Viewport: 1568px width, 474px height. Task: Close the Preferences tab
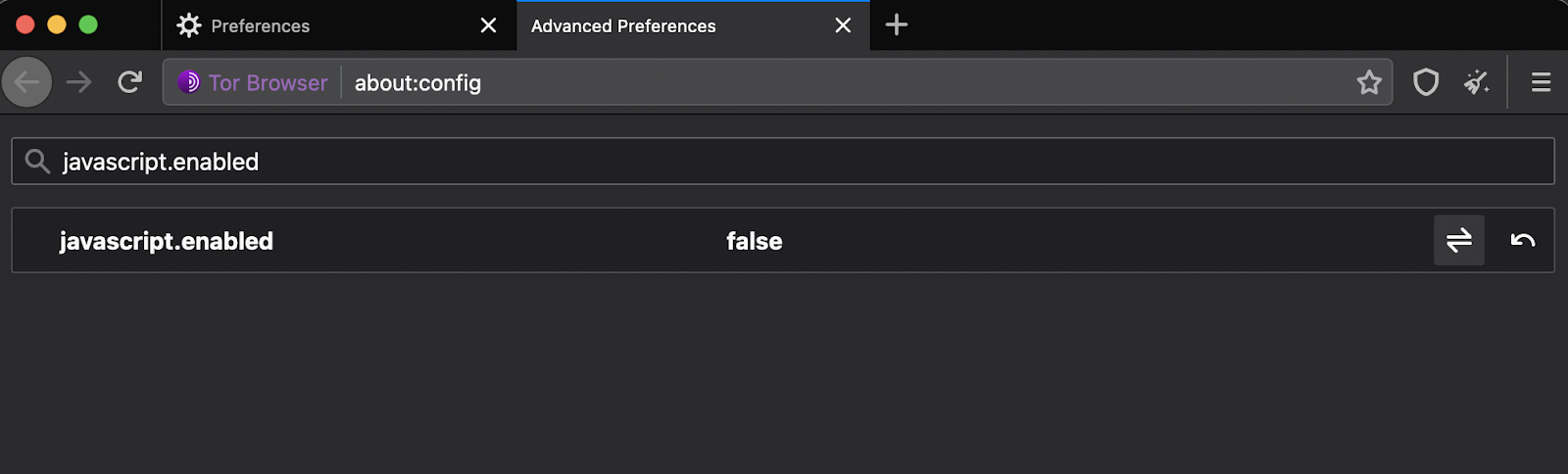click(488, 25)
